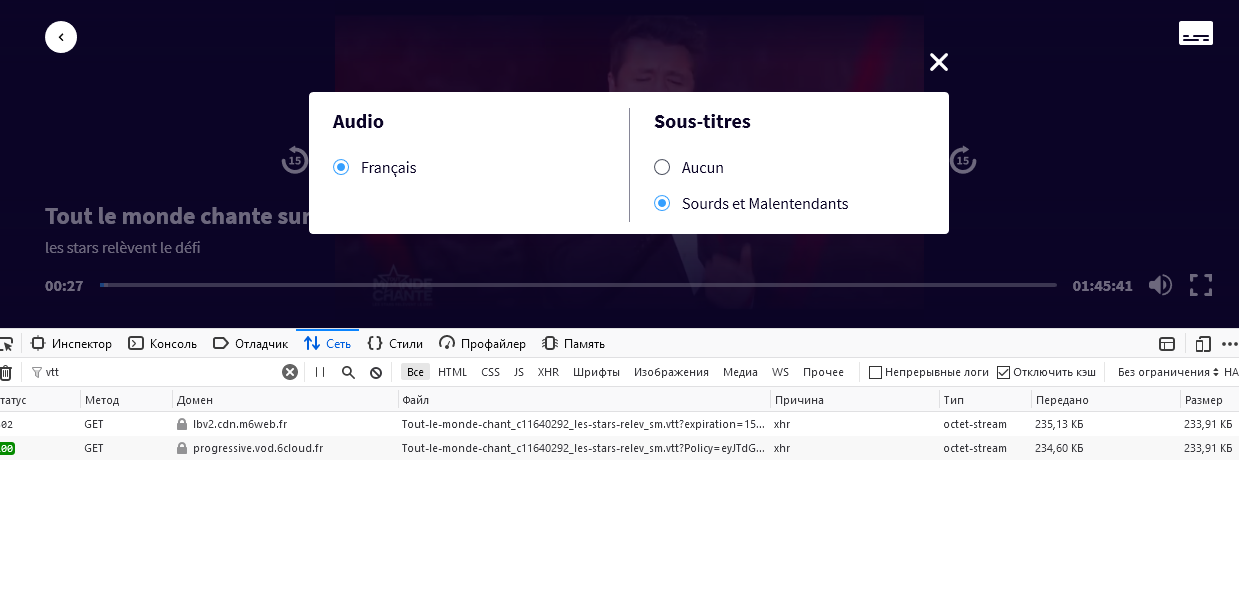Screen dimensions: 1239x614
Task: Rewind 15 seconds in the player
Action: [x=295, y=160]
